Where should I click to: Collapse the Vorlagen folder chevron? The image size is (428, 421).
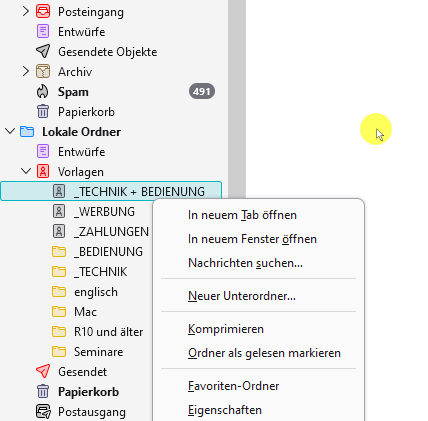26,171
